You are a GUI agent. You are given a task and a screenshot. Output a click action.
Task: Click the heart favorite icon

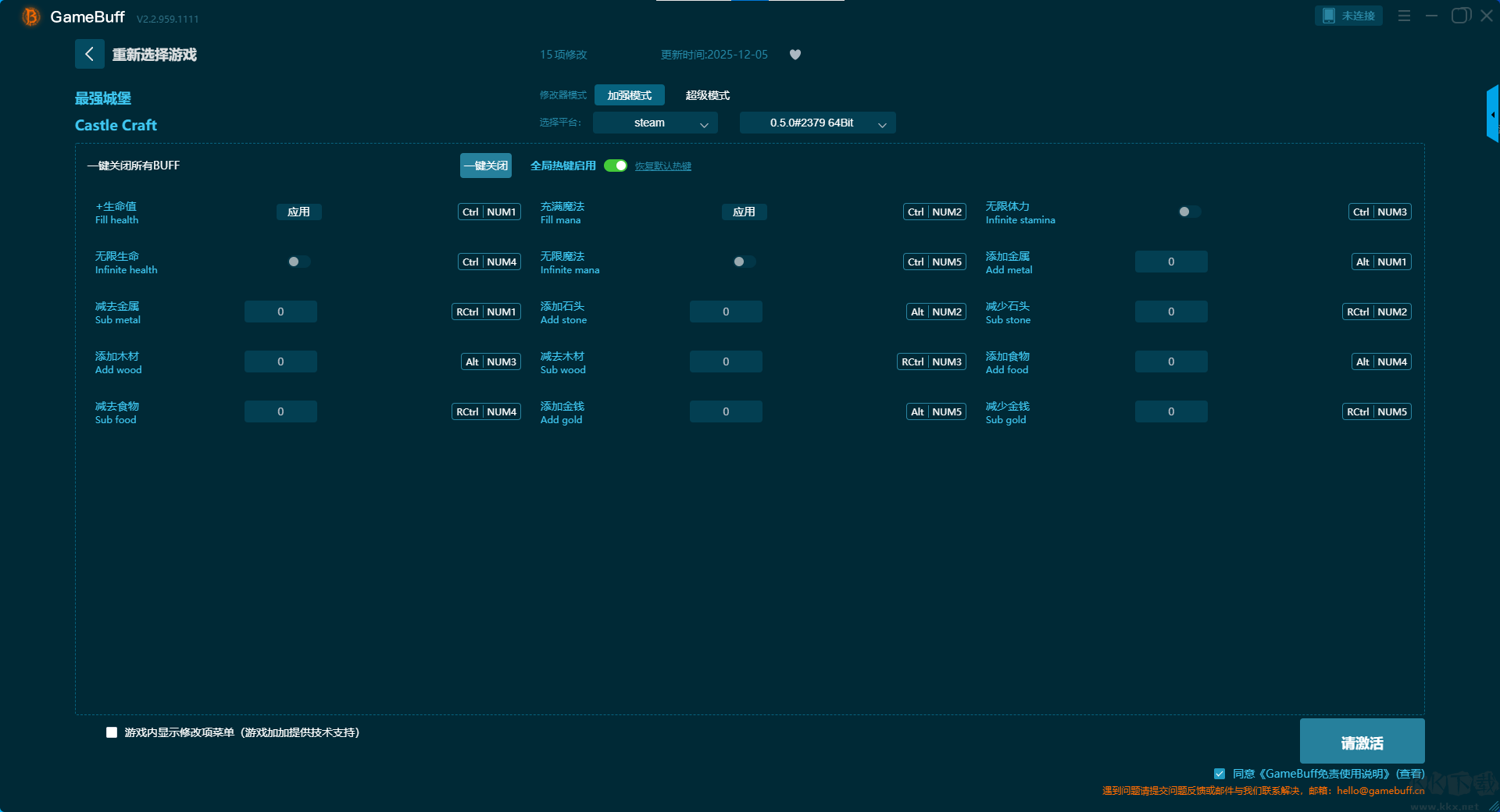click(x=795, y=55)
